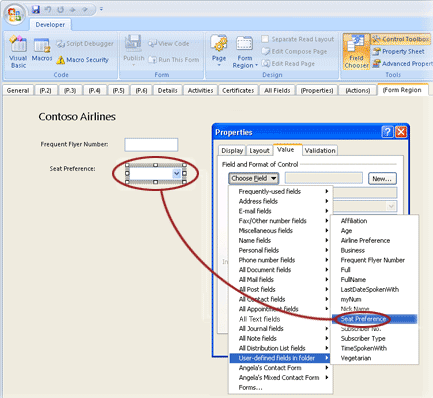Screen dimensions: 433x398
Task: Open the Control Toolbox
Action: point(401,39)
